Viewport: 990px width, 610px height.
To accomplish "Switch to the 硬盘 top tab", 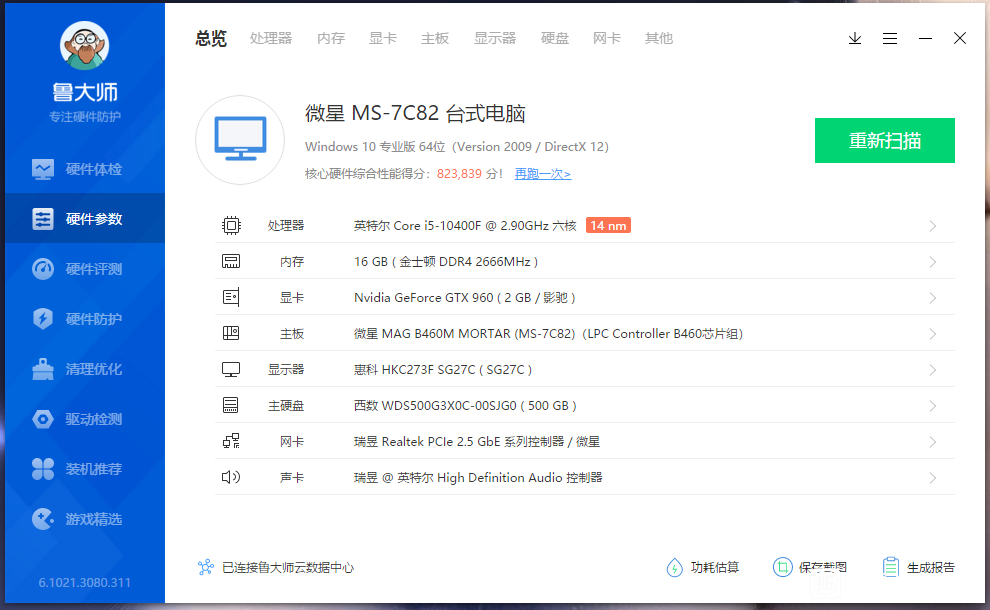I will [555, 39].
